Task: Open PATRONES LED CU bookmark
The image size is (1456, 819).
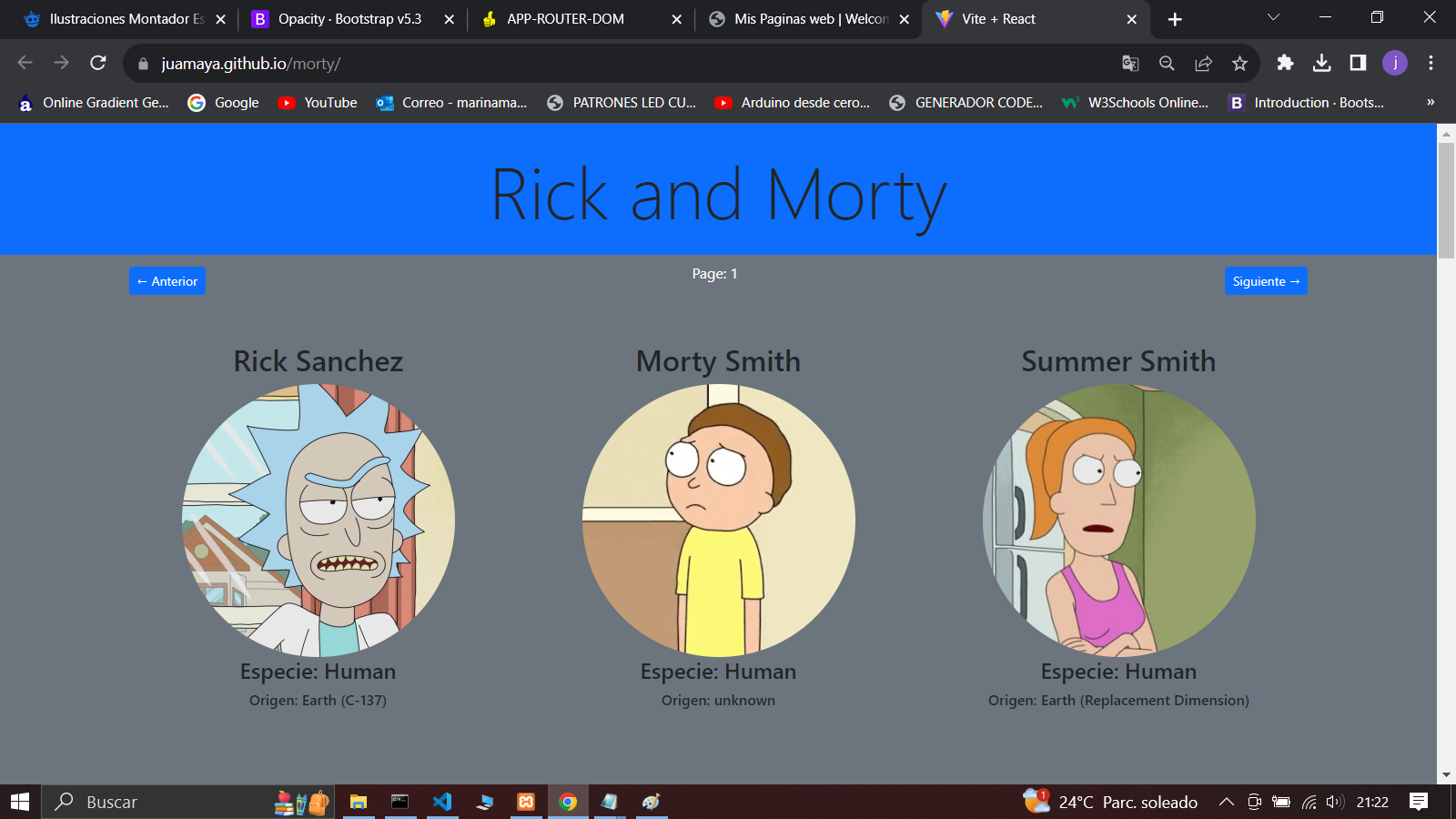Action: 622,102
